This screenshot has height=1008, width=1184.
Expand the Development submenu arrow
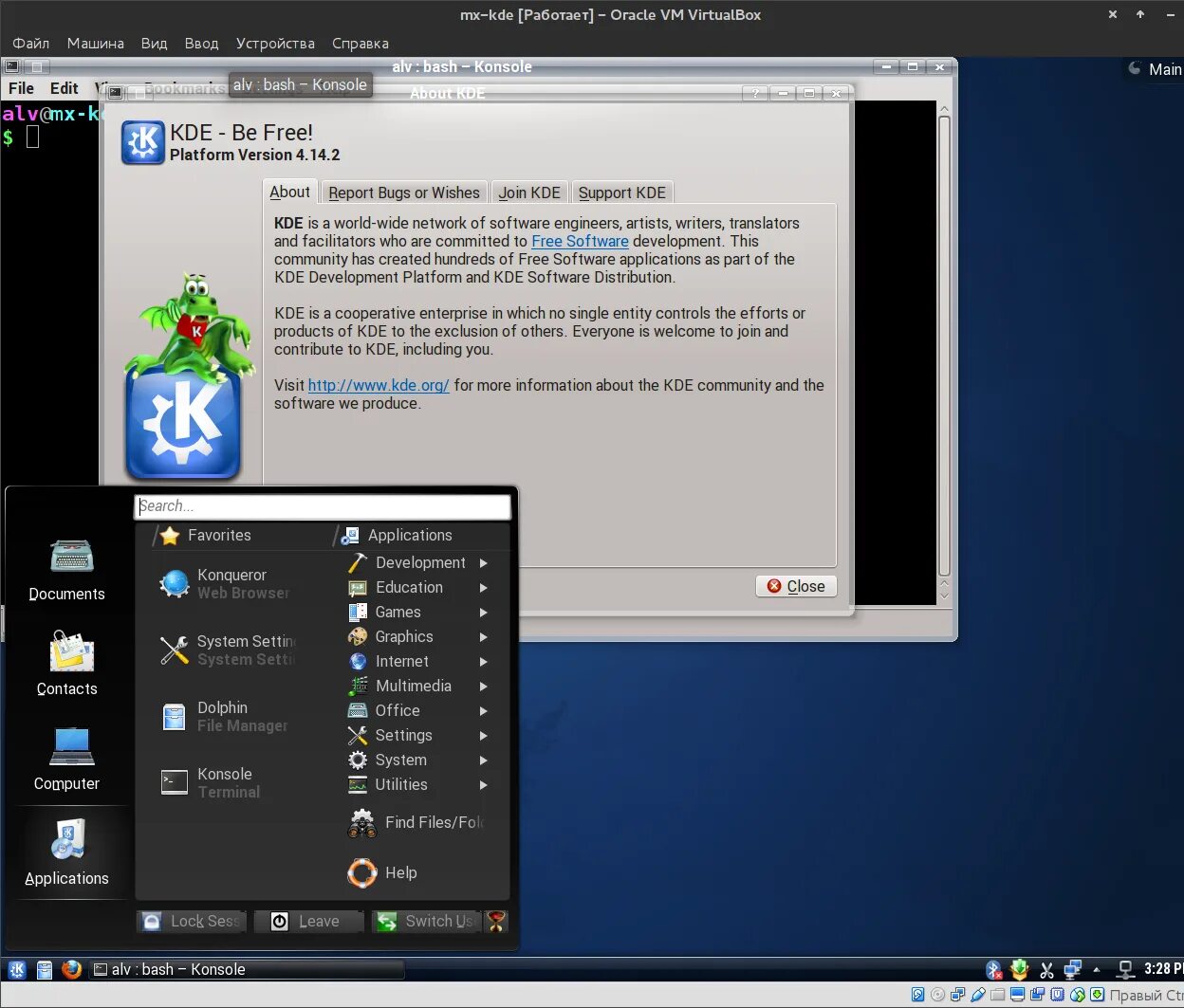click(x=484, y=563)
